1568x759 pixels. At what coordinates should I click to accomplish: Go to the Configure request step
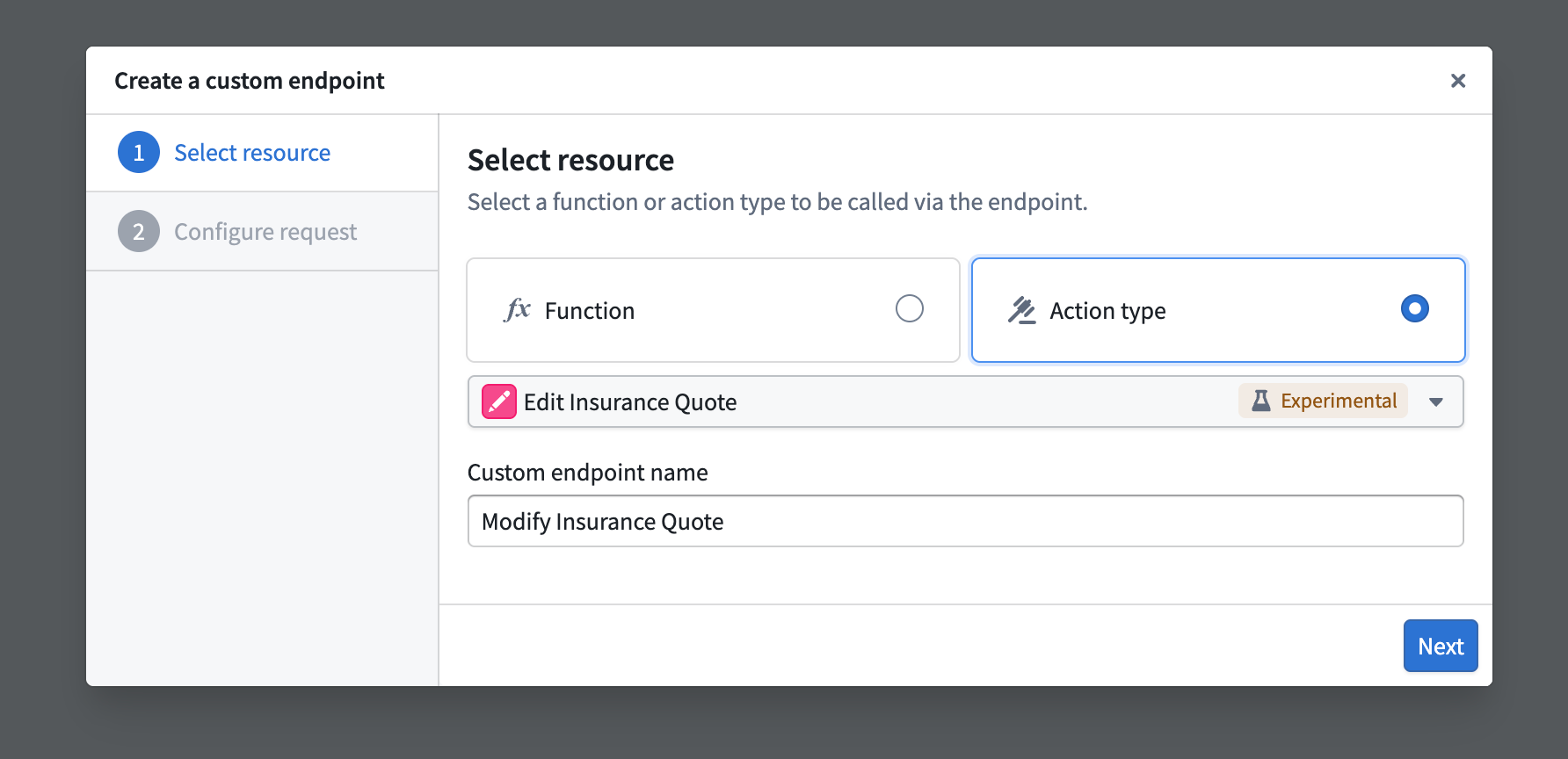click(x=262, y=232)
